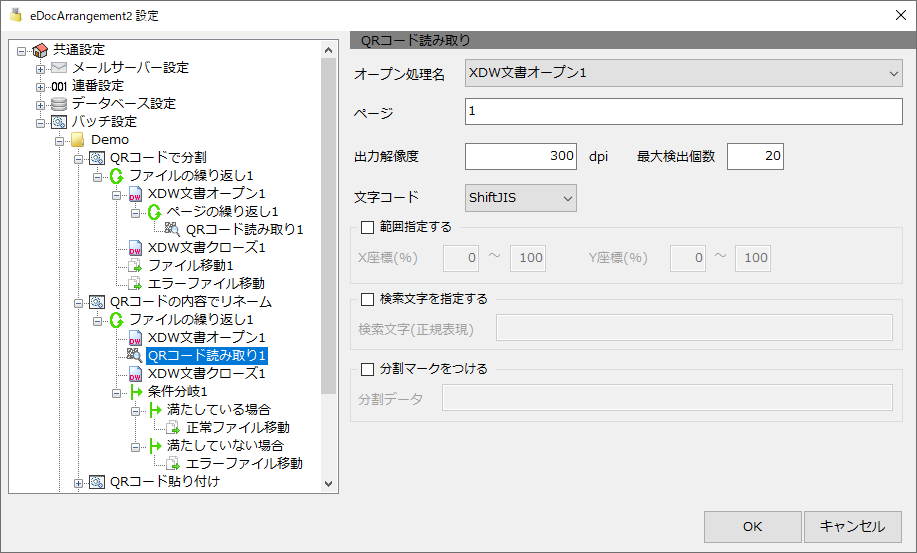Open the オープン処理名 dropdown
Image resolution: width=917 pixels, height=553 pixels.
684,73
